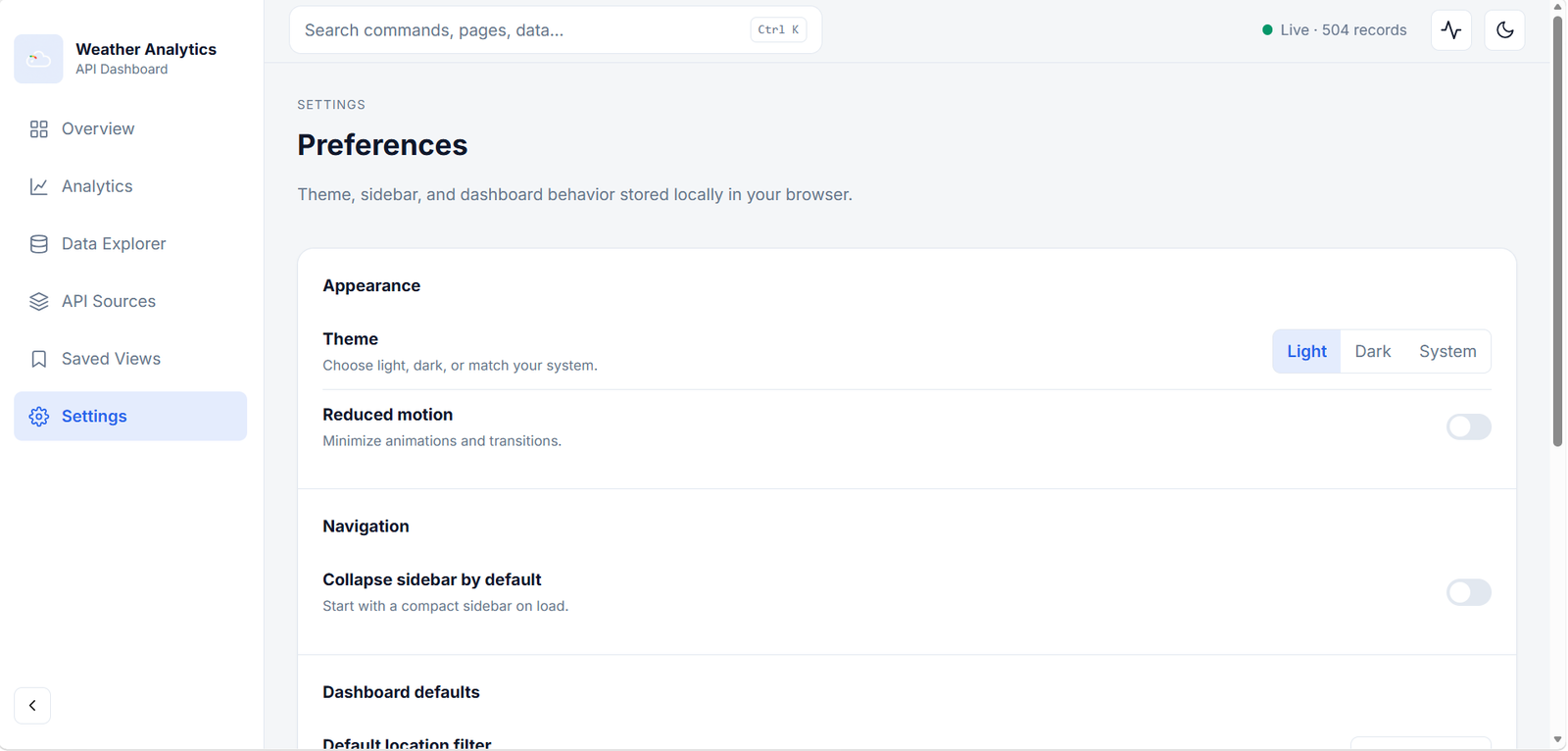Toggle dark mode moon icon
The image size is (1568, 751).
click(1505, 30)
